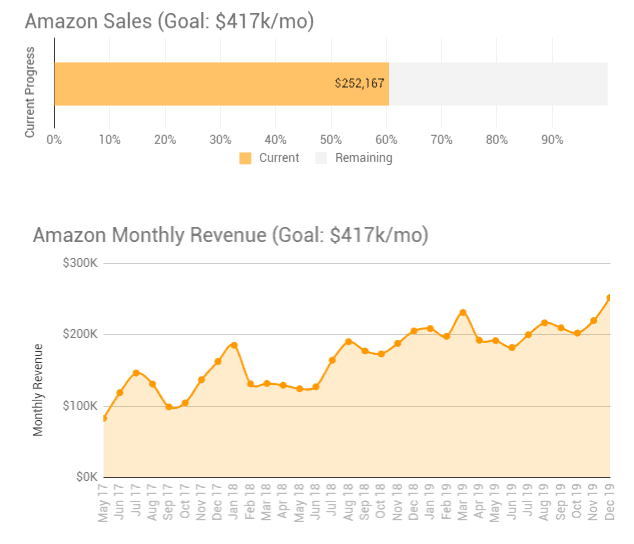Viewport: 634px width, 544px height.
Task: Click the Aug 18 data point
Action: (348, 341)
